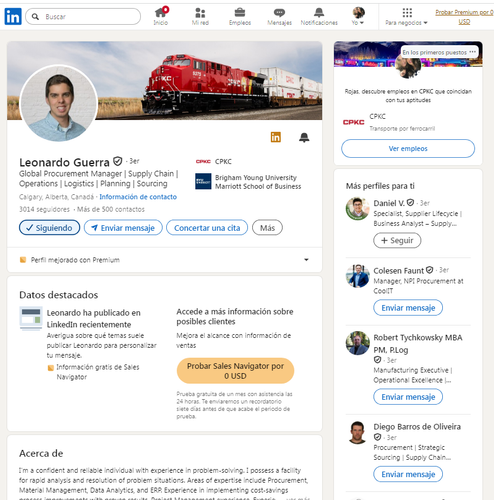Click verification badge next to Colesen Faunt
This screenshot has height=500, width=494.
click(x=429, y=270)
